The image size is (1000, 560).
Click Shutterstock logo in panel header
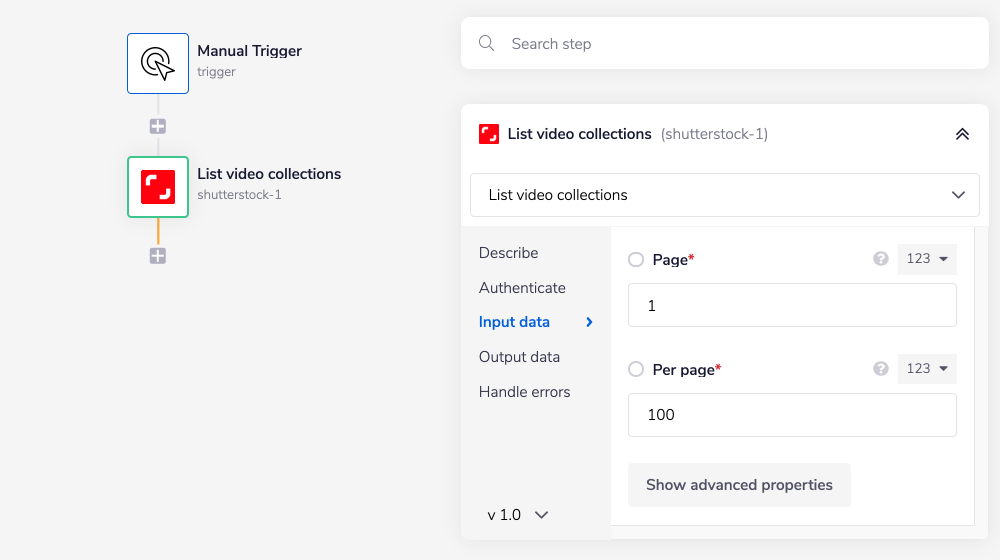(x=489, y=134)
